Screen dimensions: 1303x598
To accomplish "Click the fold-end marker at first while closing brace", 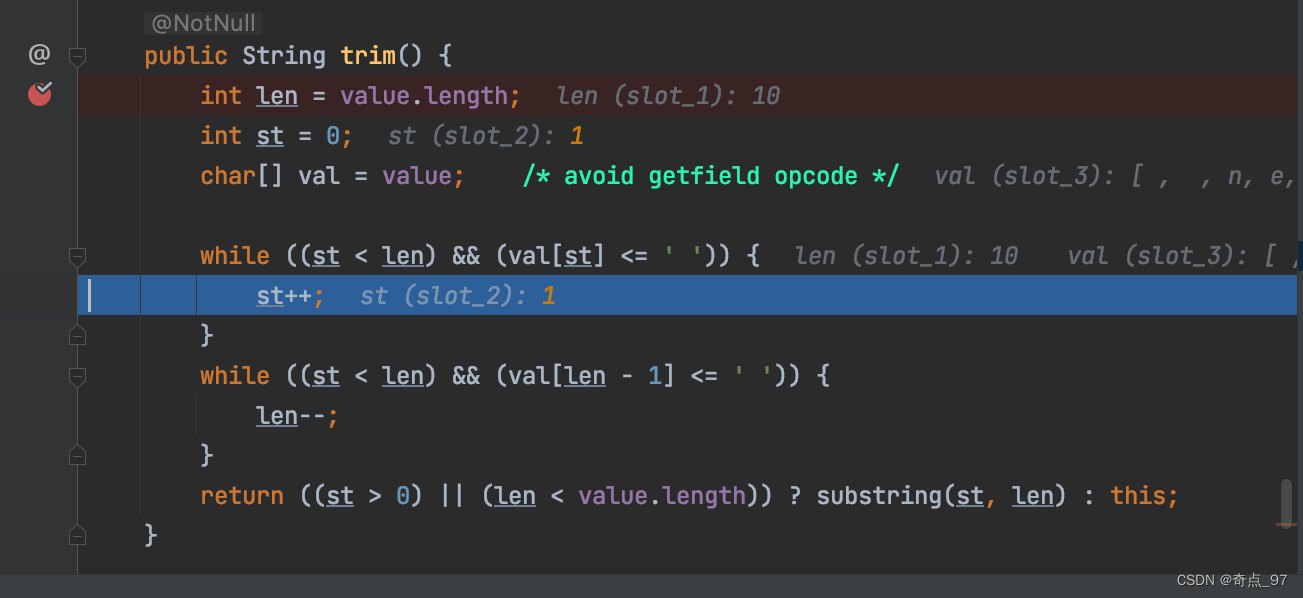I will coord(77,335).
